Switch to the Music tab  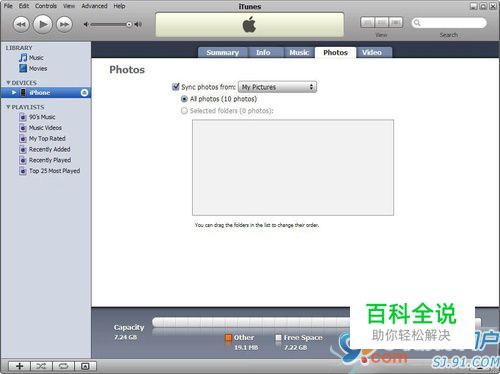click(x=299, y=52)
